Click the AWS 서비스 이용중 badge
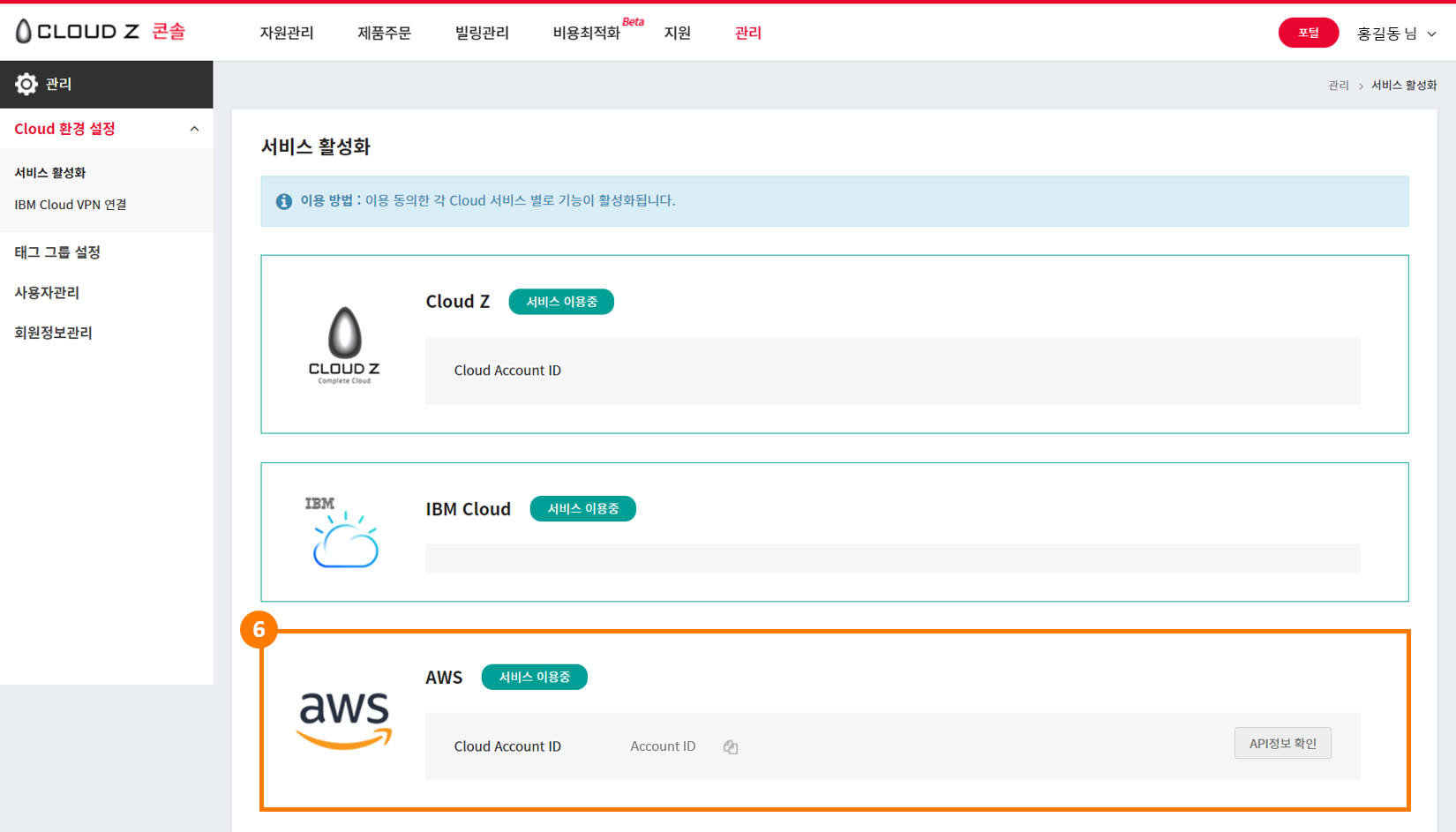Image resolution: width=1456 pixels, height=832 pixels. (534, 677)
